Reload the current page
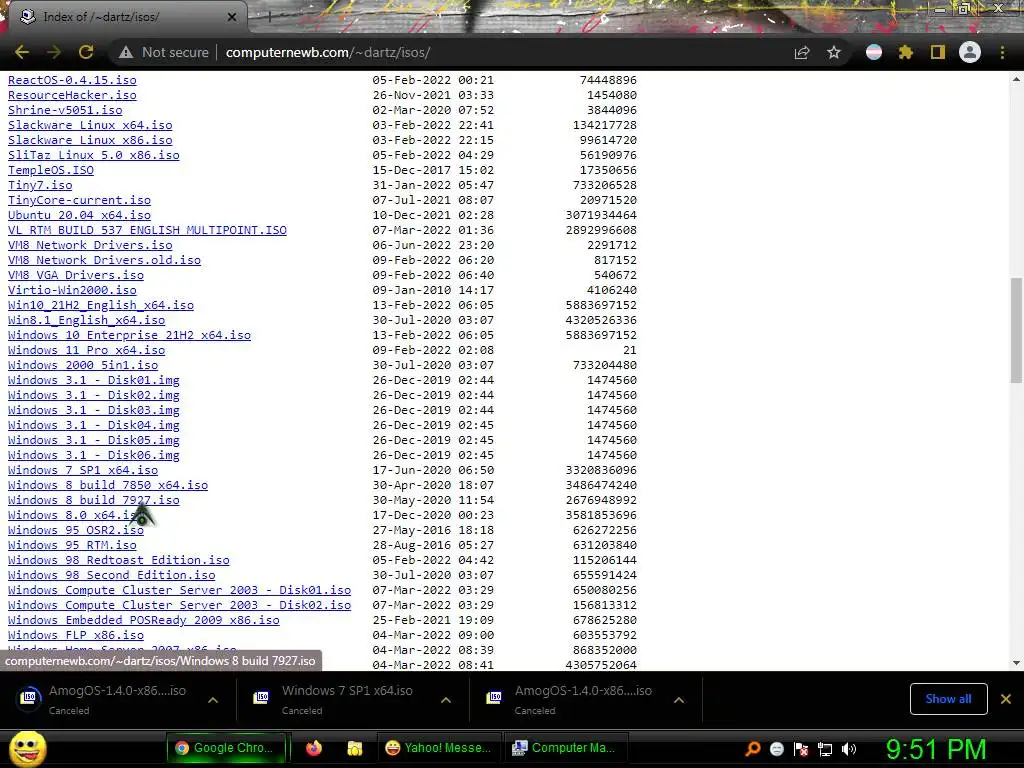The image size is (1024, 768). coord(86,52)
